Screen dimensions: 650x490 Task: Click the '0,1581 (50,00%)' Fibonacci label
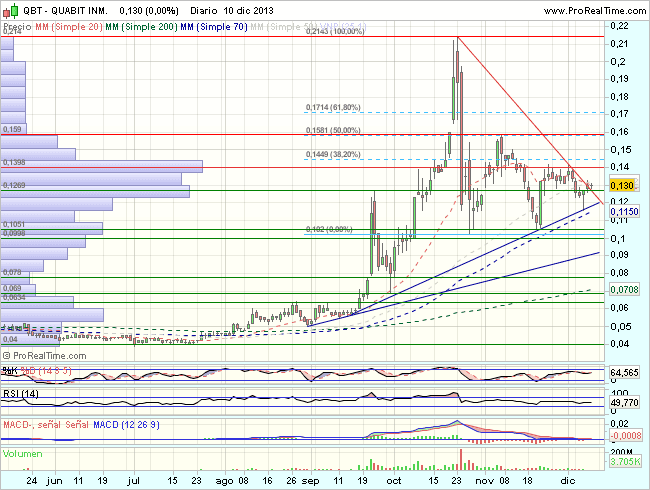coord(333,130)
